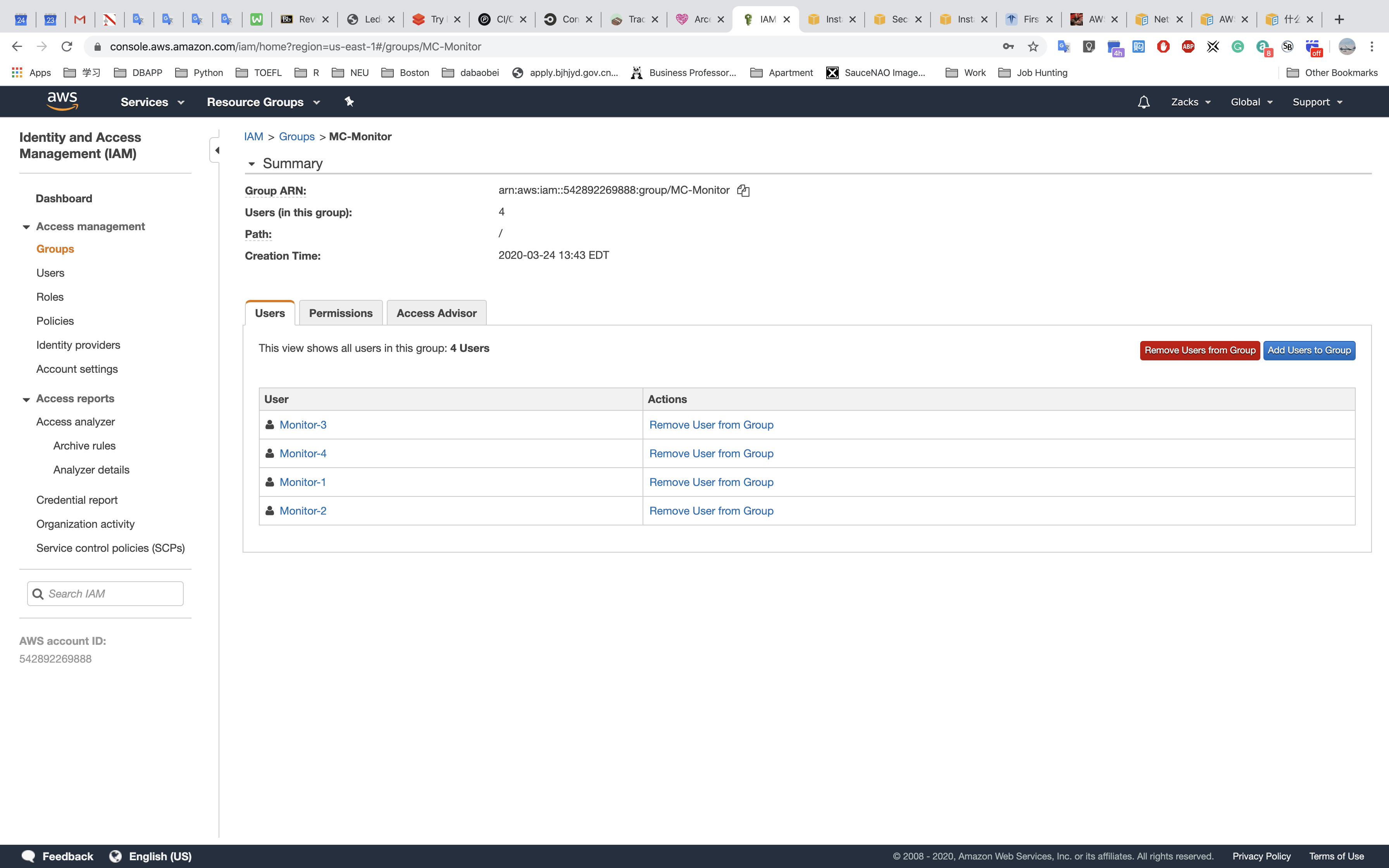This screenshot has height=868, width=1389.
Task: Open the notifications bell
Action: pyautogui.click(x=1143, y=102)
